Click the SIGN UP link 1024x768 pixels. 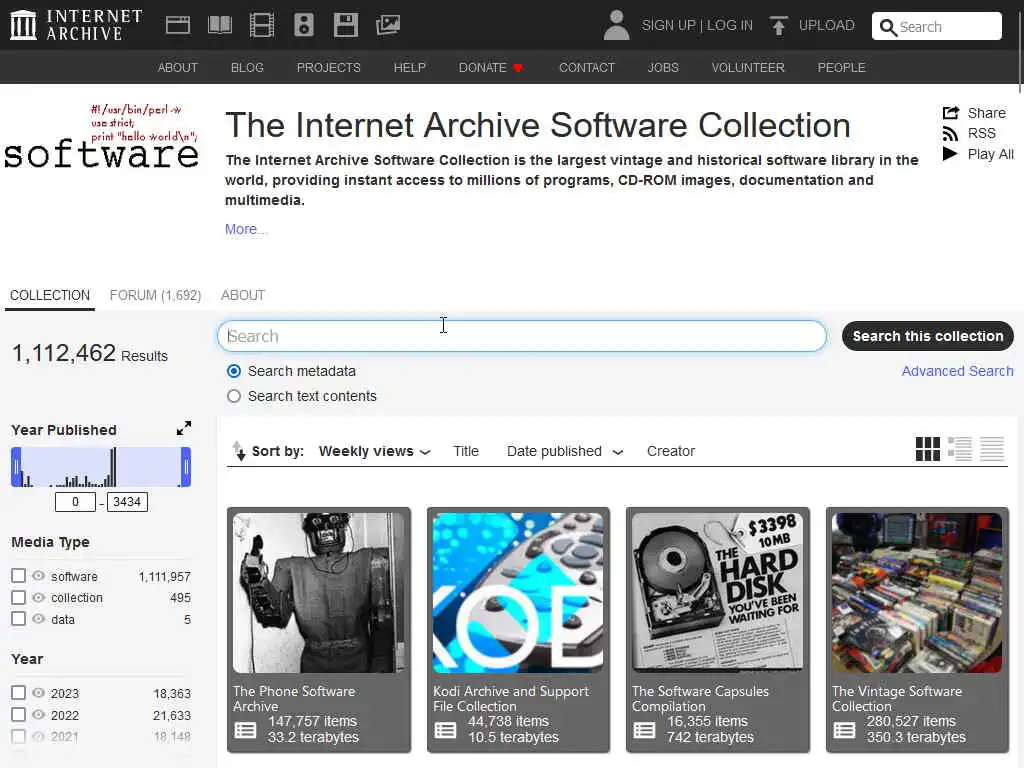pyautogui.click(x=668, y=25)
